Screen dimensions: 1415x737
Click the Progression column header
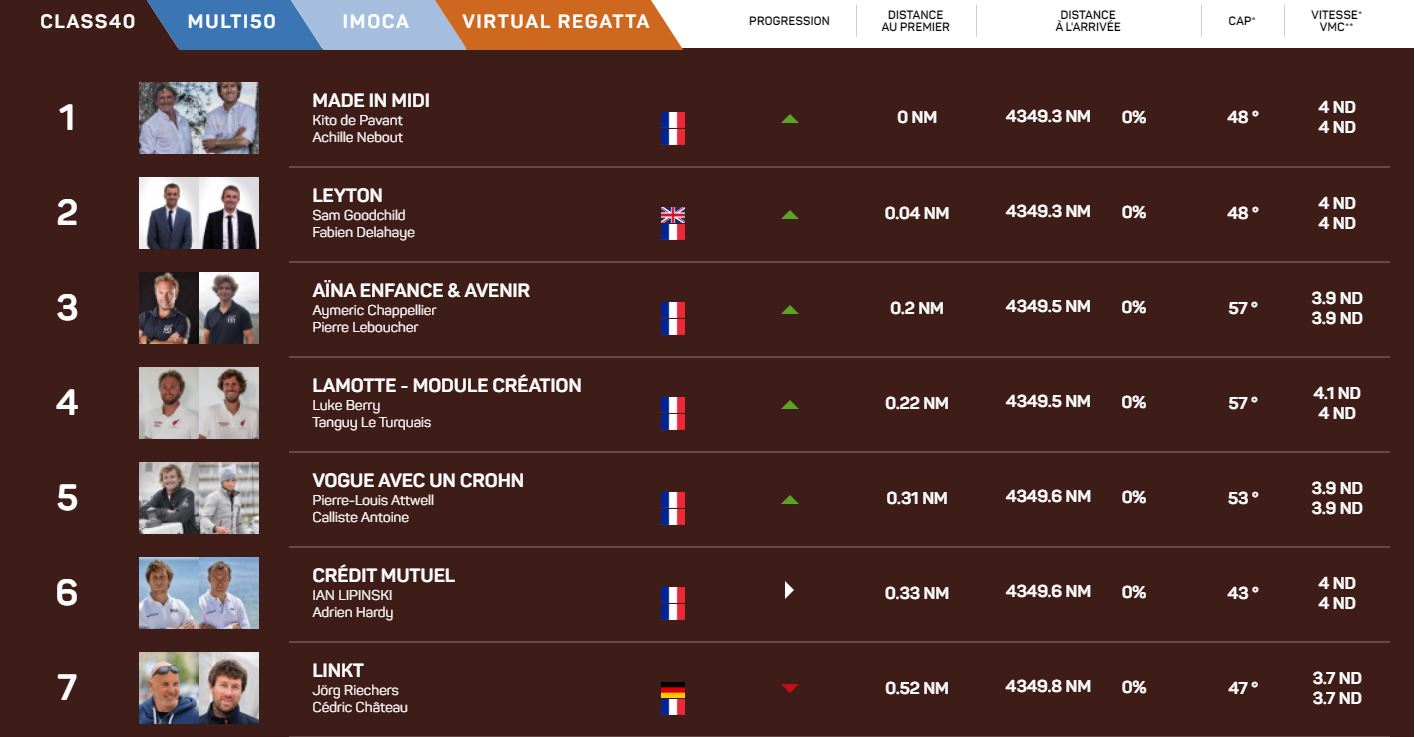pos(789,21)
